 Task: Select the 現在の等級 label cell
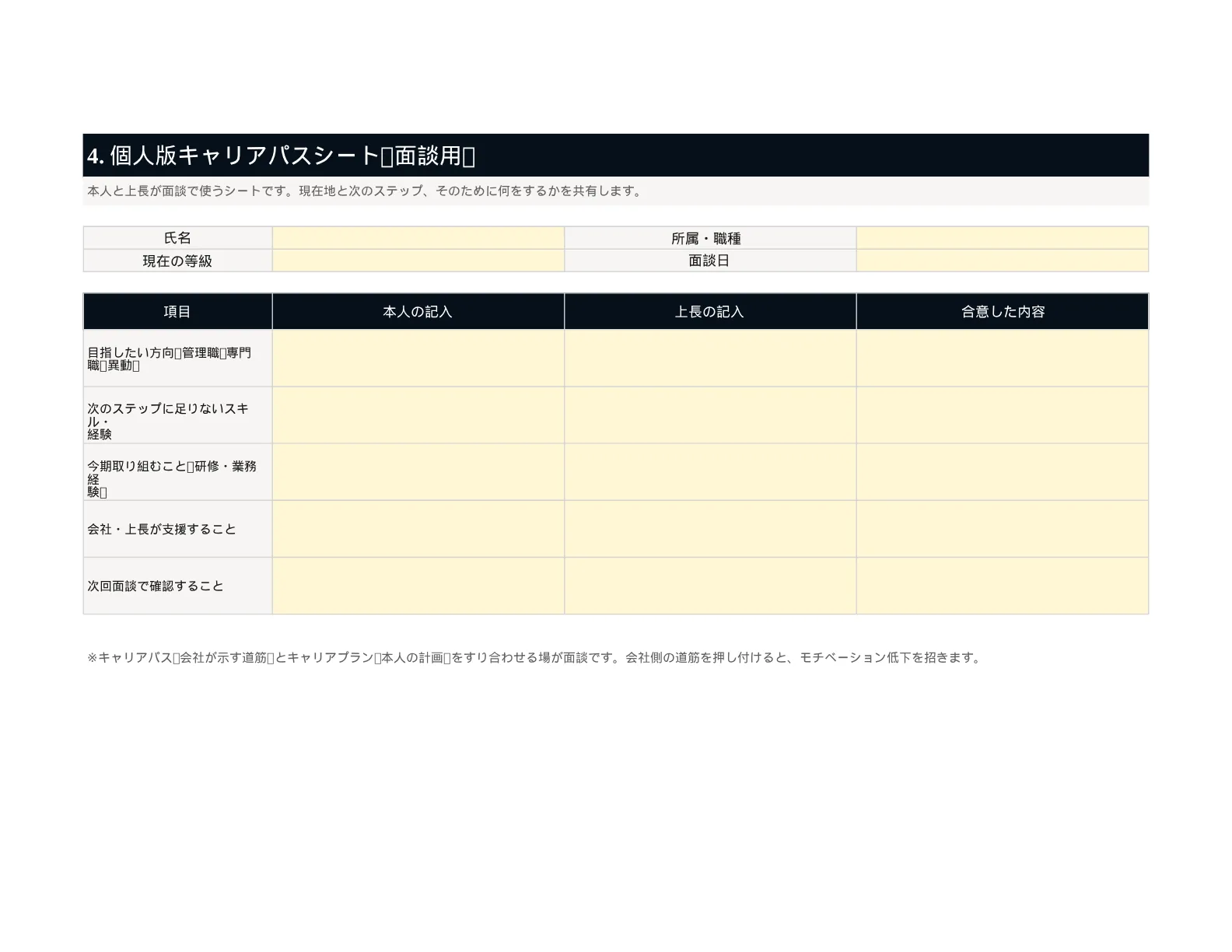[x=178, y=261]
